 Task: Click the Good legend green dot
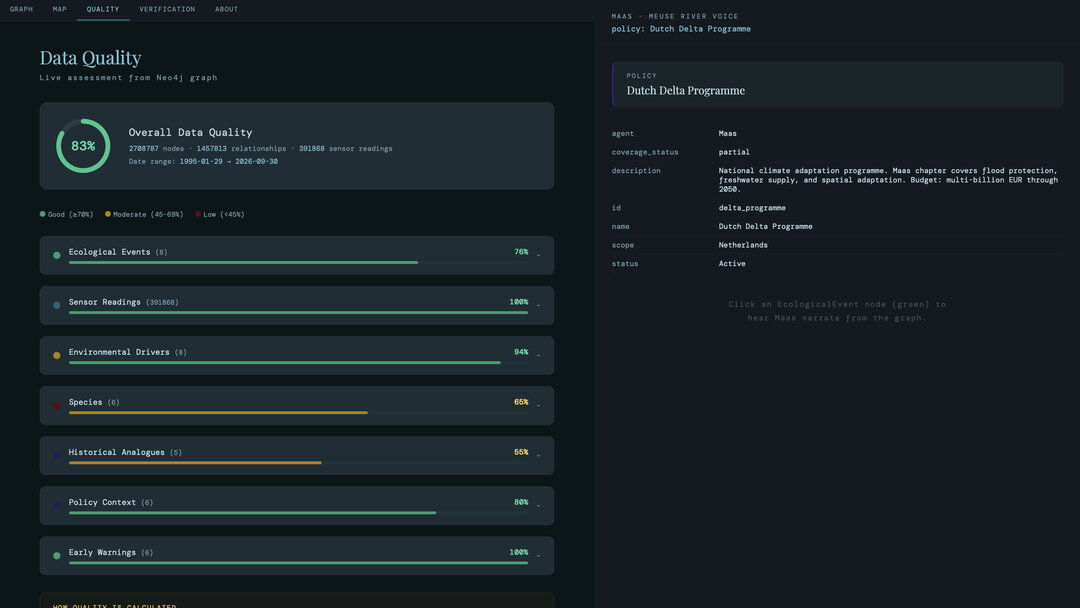(x=43, y=214)
